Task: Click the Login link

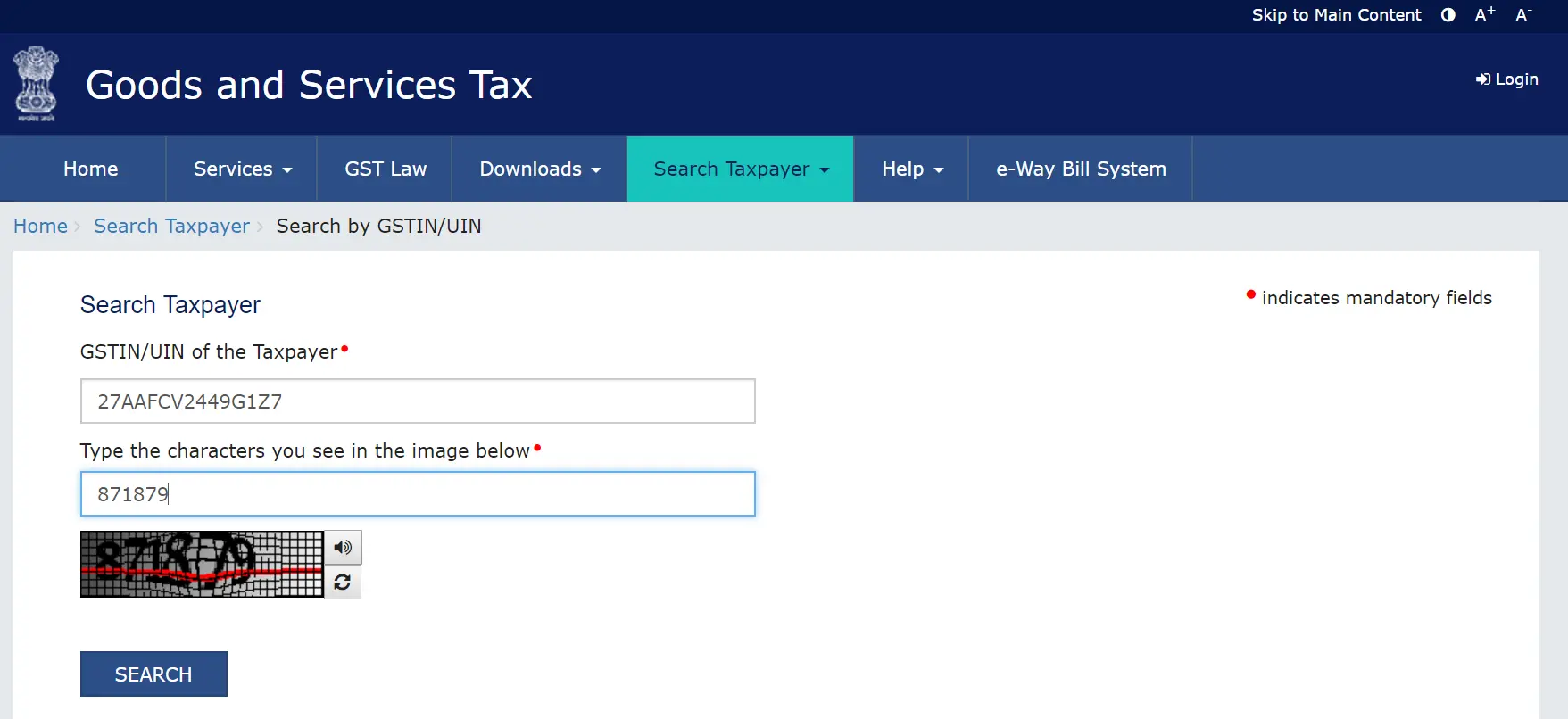Action: coord(1506,79)
